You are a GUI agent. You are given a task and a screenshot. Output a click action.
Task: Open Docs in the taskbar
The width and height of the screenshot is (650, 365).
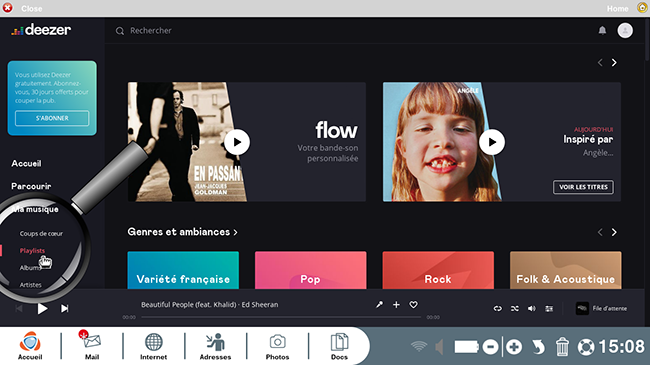click(340, 346)
